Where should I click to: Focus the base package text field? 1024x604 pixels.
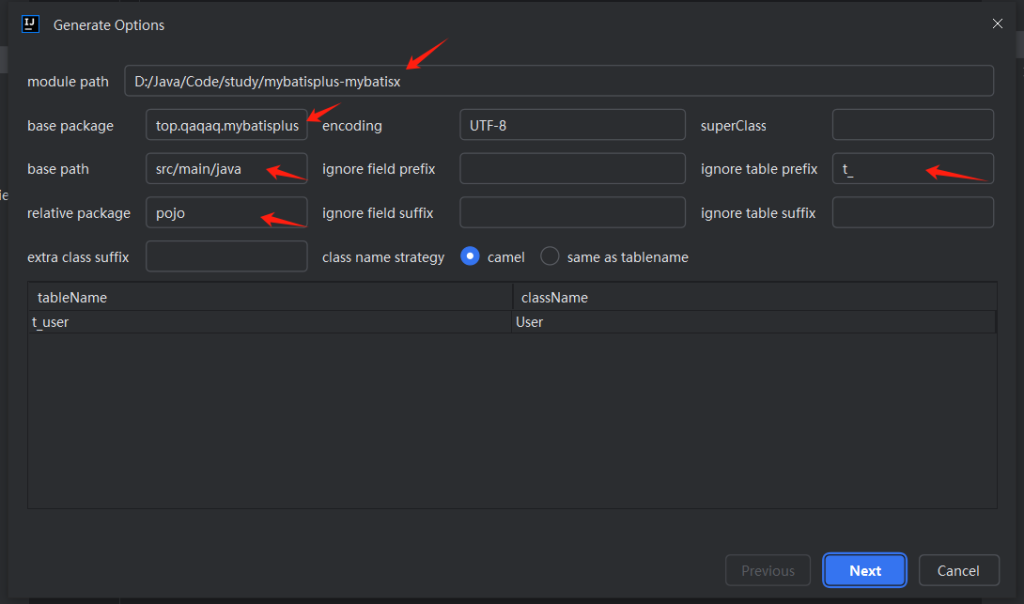[x=226, y=125]
